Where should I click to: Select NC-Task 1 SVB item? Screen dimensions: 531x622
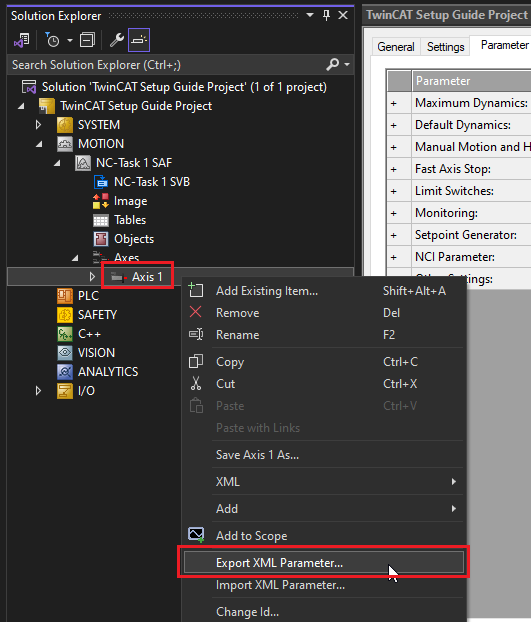151,182
